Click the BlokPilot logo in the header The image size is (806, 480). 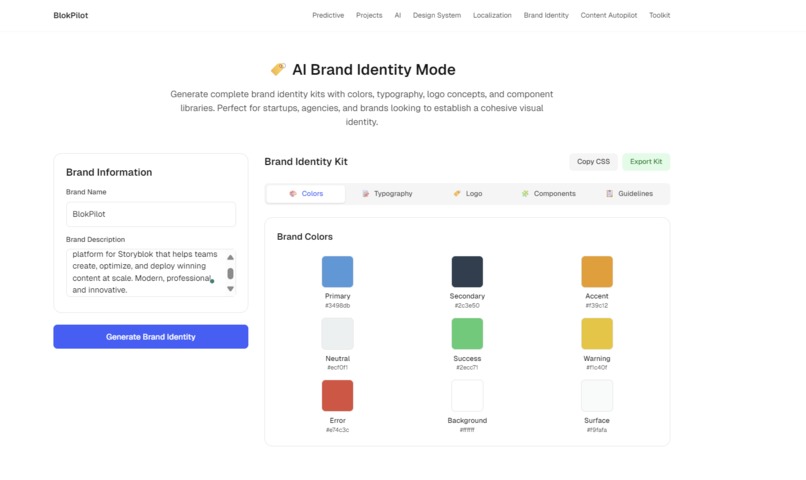(x=70, y=15)
